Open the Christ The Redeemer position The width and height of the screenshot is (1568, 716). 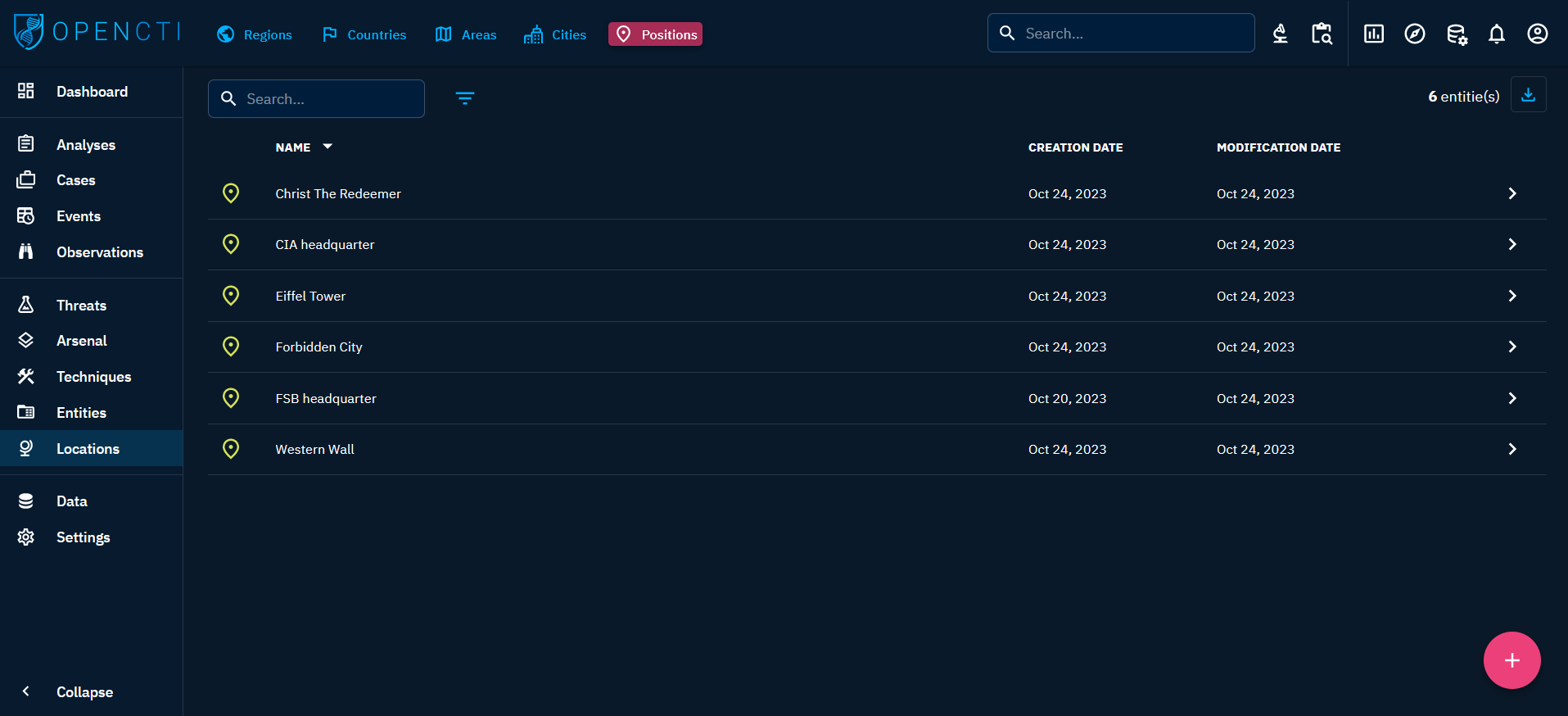click(337, 193)
